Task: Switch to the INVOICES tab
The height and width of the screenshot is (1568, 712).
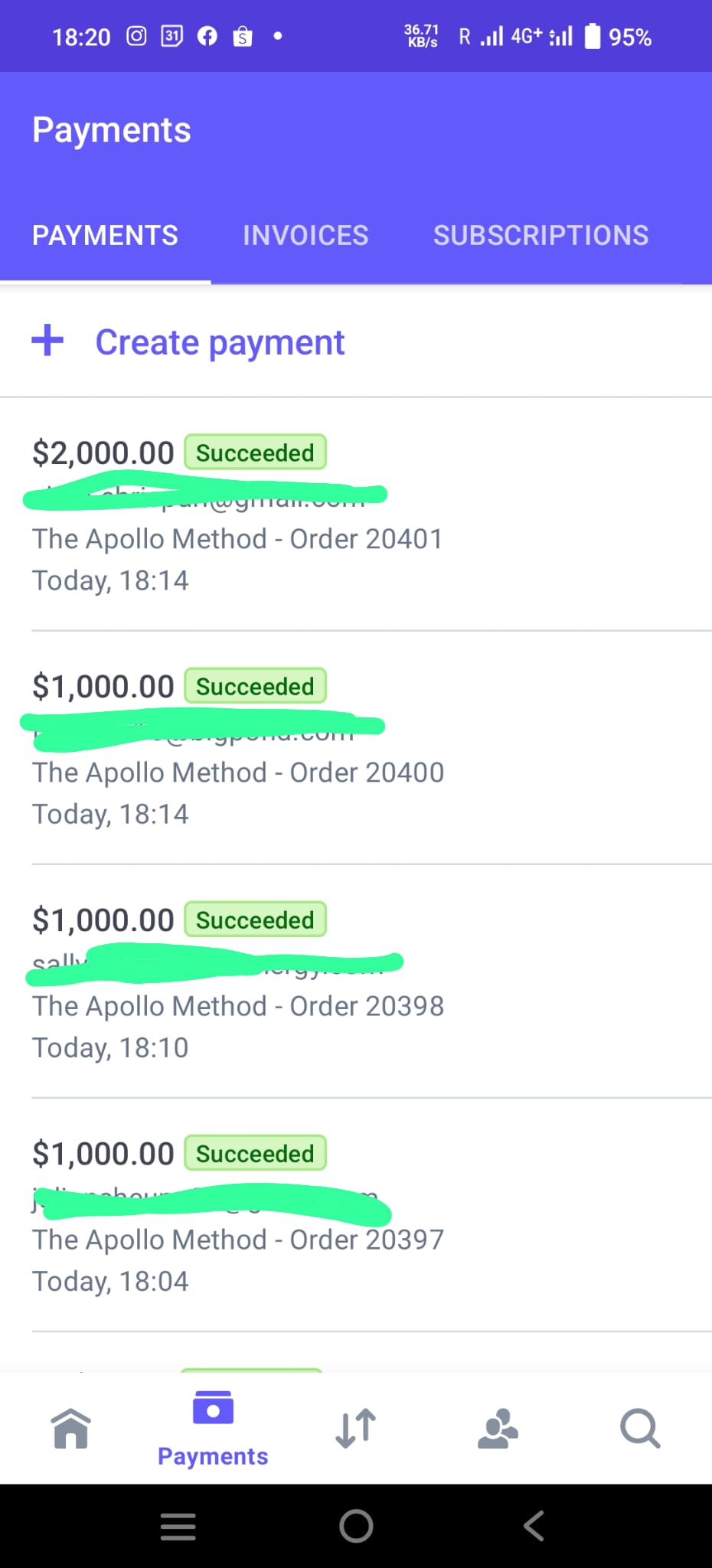Action: 305,235
